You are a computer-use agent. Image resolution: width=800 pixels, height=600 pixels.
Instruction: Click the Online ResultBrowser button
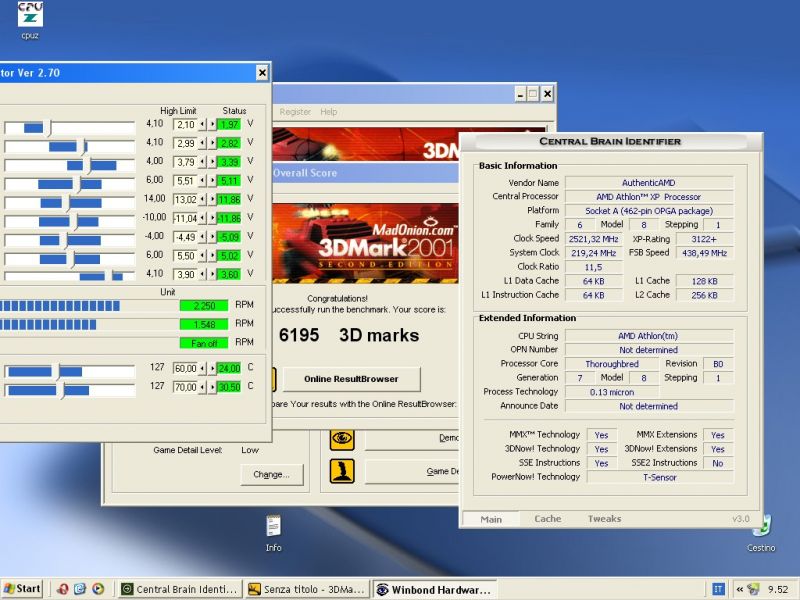tap(351, 379)
